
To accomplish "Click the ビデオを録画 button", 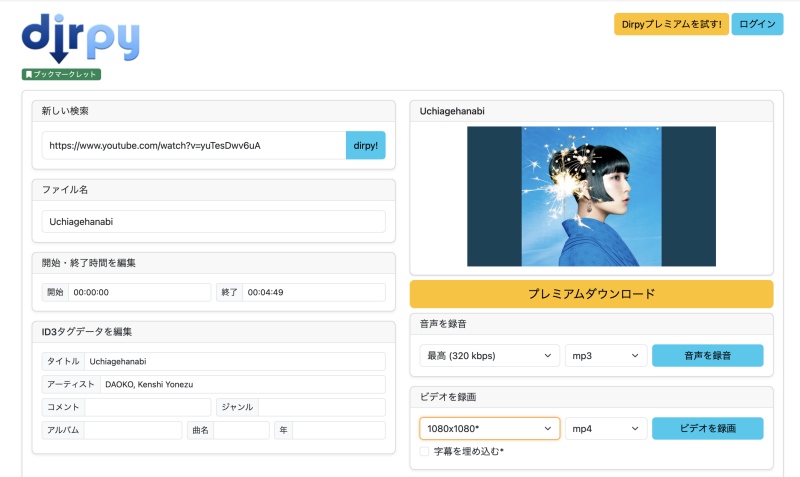I will click(708, 429).
